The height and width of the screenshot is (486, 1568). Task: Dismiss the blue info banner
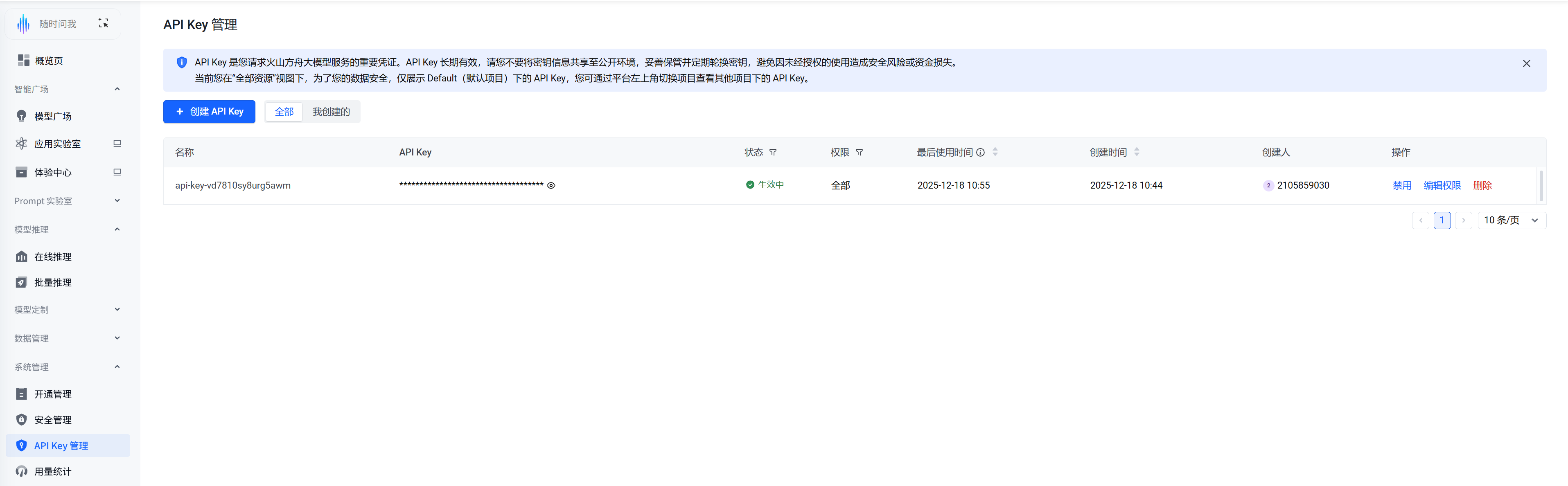pos(1526,63)
